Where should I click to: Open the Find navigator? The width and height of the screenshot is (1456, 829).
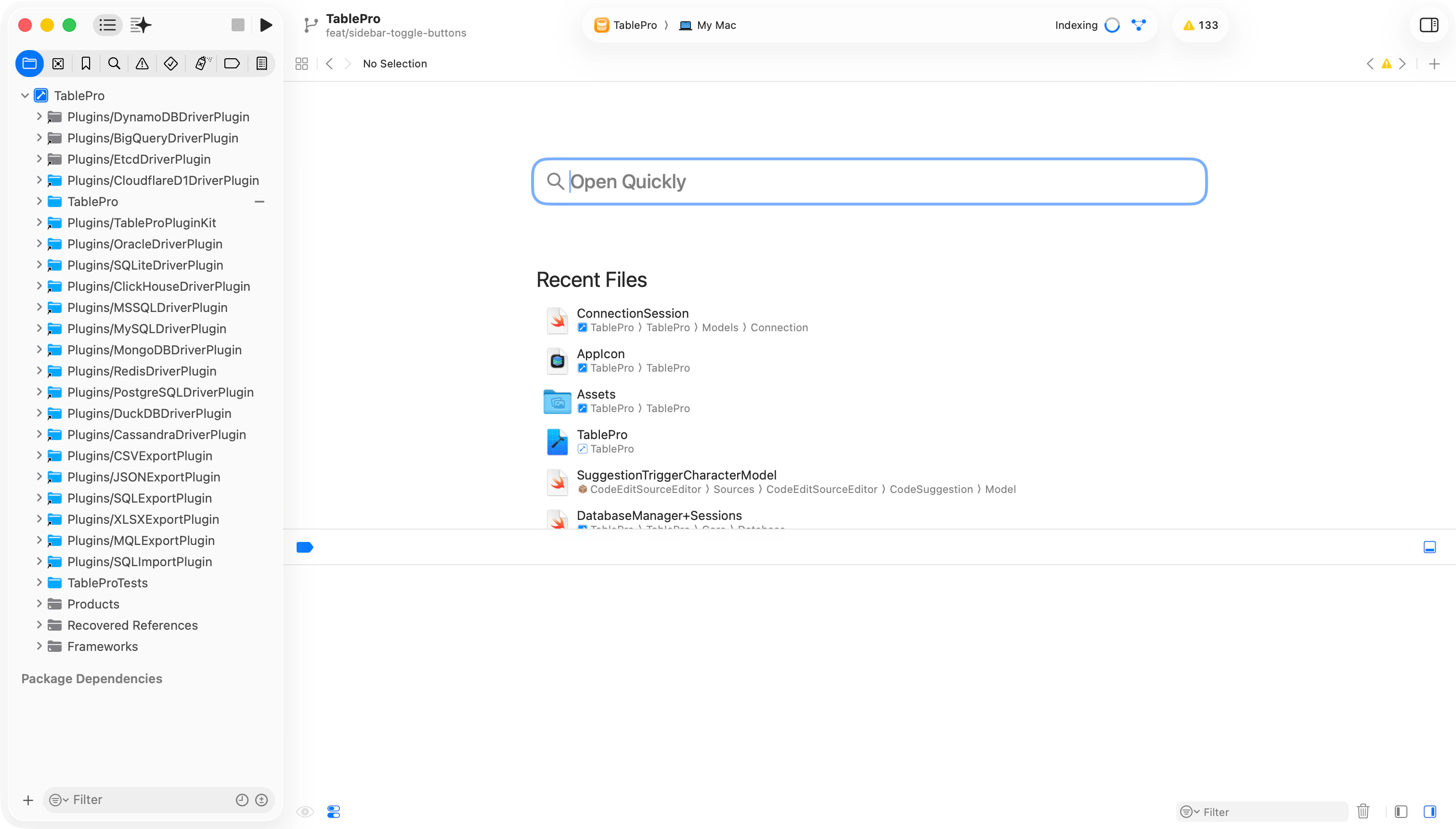coord(114,63)
